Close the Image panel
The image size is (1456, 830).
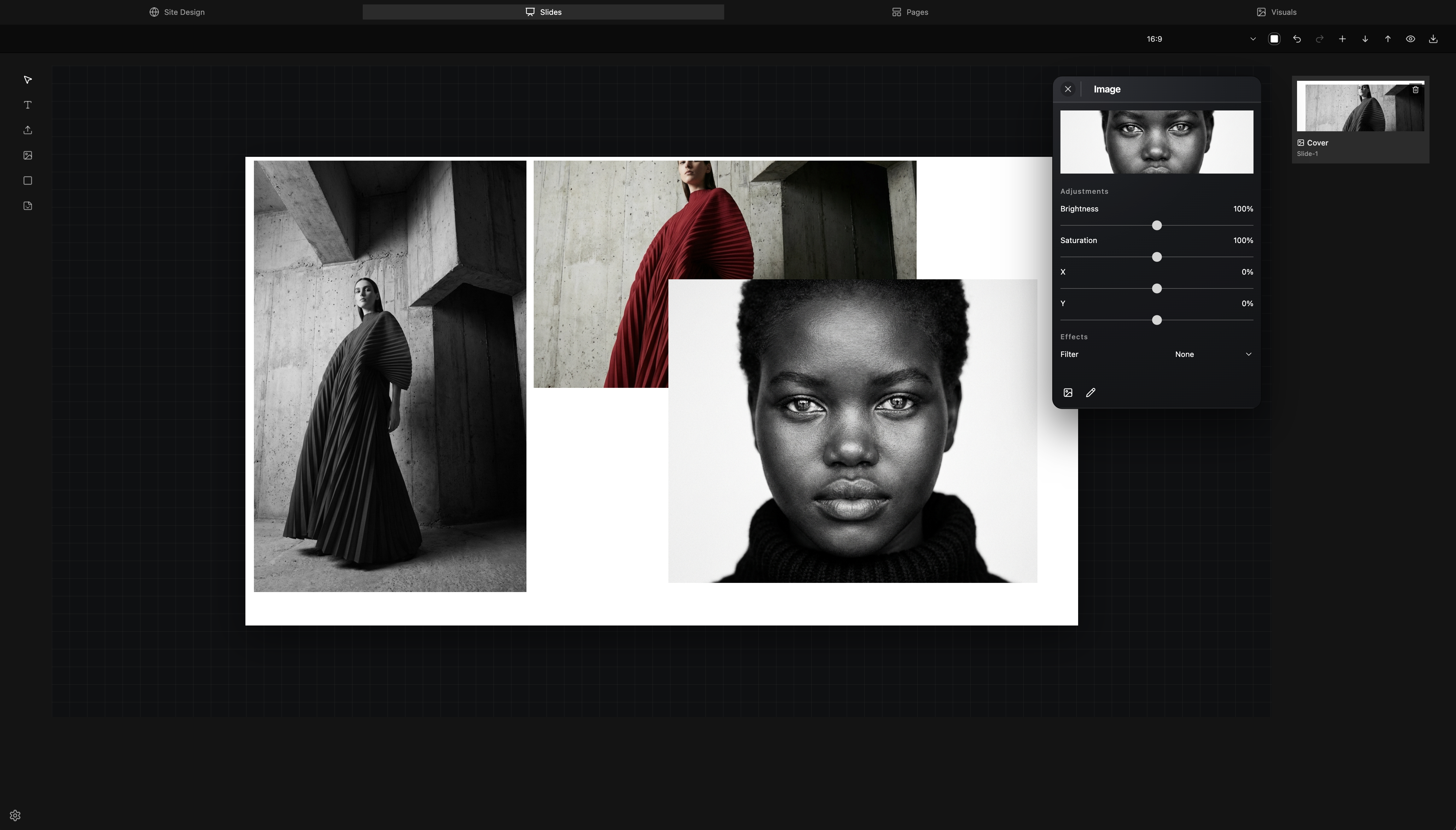(1067, 89)
